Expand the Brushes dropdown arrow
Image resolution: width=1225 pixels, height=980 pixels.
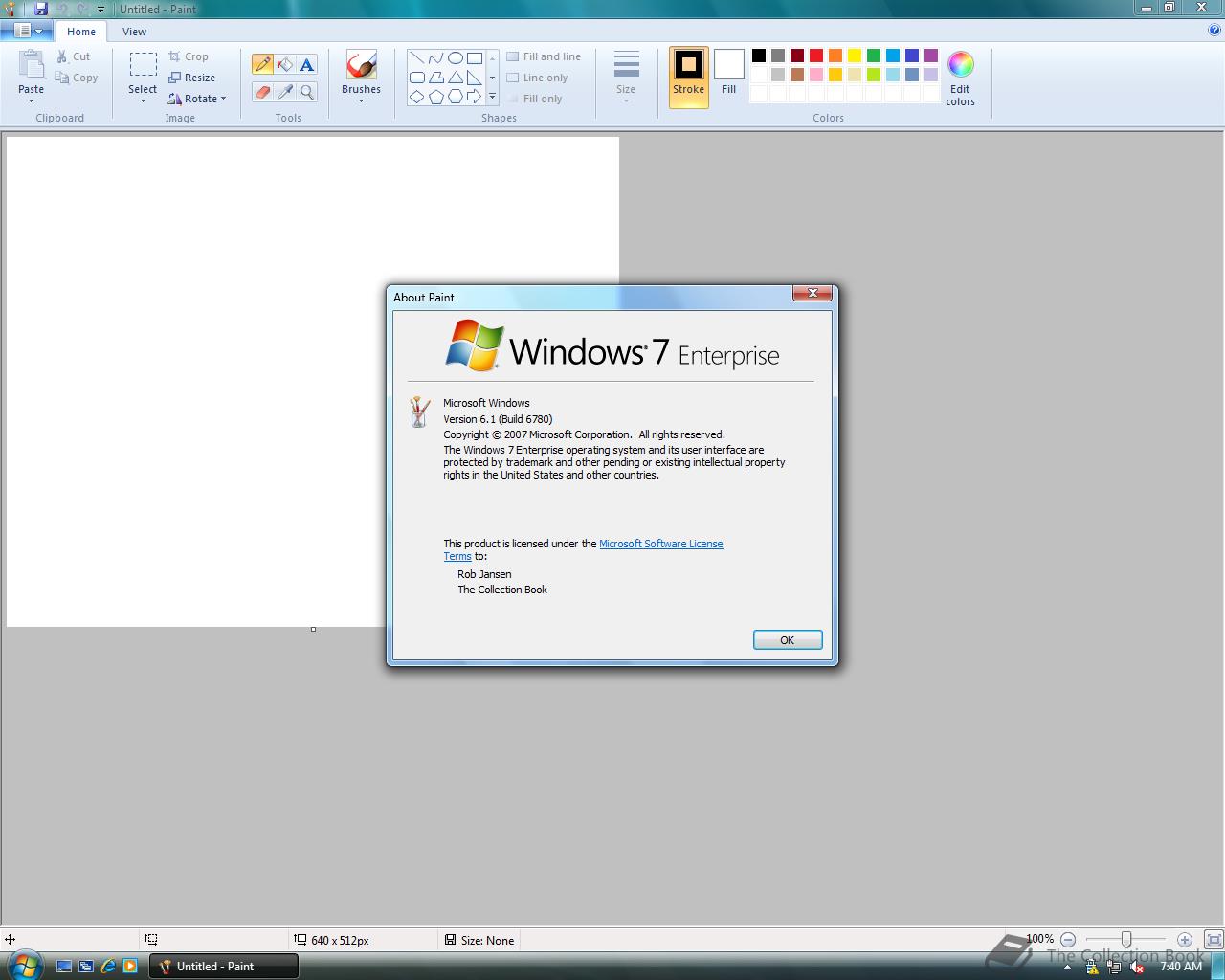tap(361, 100)
